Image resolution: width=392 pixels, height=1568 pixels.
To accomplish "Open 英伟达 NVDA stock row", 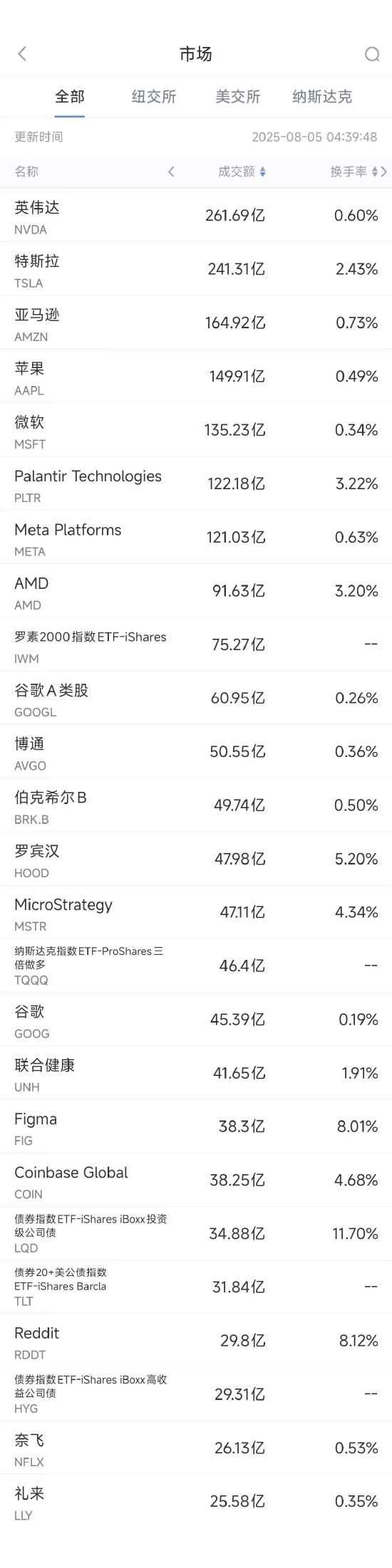I will click(196, 216).
